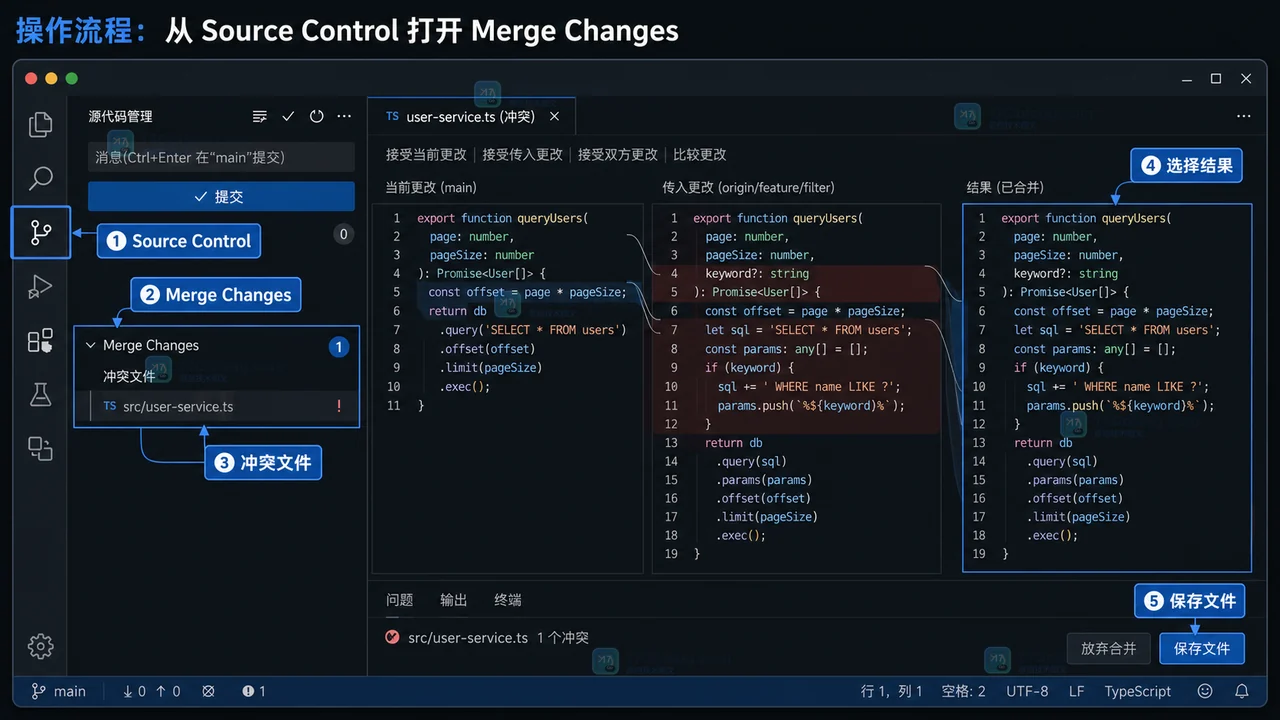Image resolution: width=1280 pixels, height=720 pixels.
Task: Open the editor more actions ellipsis
Action: click(1244, 116)
